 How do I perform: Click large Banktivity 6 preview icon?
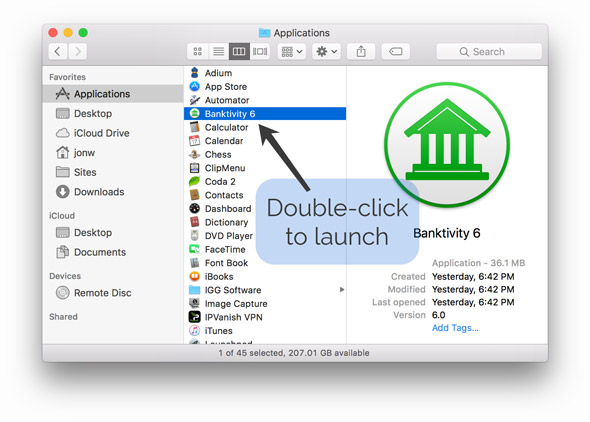pos(447,145)
